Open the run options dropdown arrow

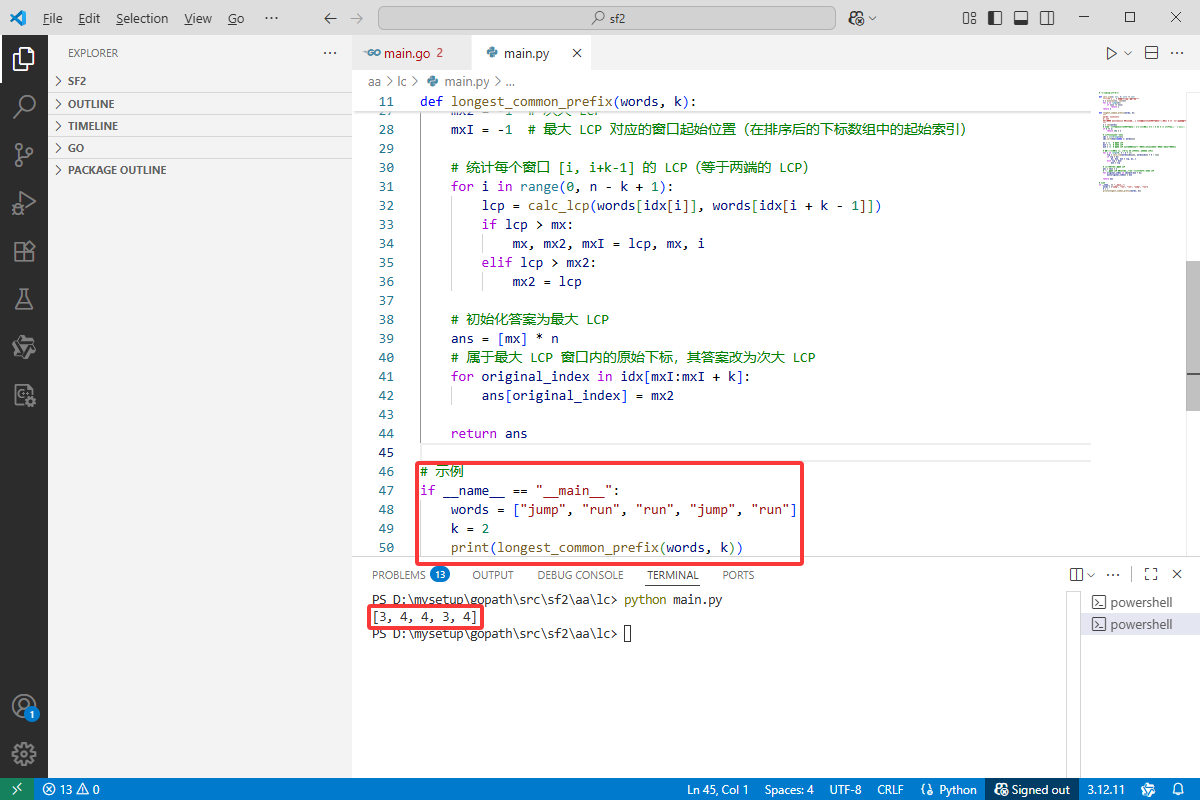point(1128,53)
